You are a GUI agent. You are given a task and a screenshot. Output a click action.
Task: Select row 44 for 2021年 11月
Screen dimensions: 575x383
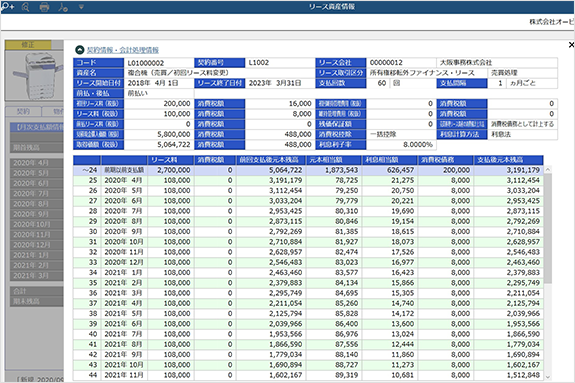click(x=308, y=375)
